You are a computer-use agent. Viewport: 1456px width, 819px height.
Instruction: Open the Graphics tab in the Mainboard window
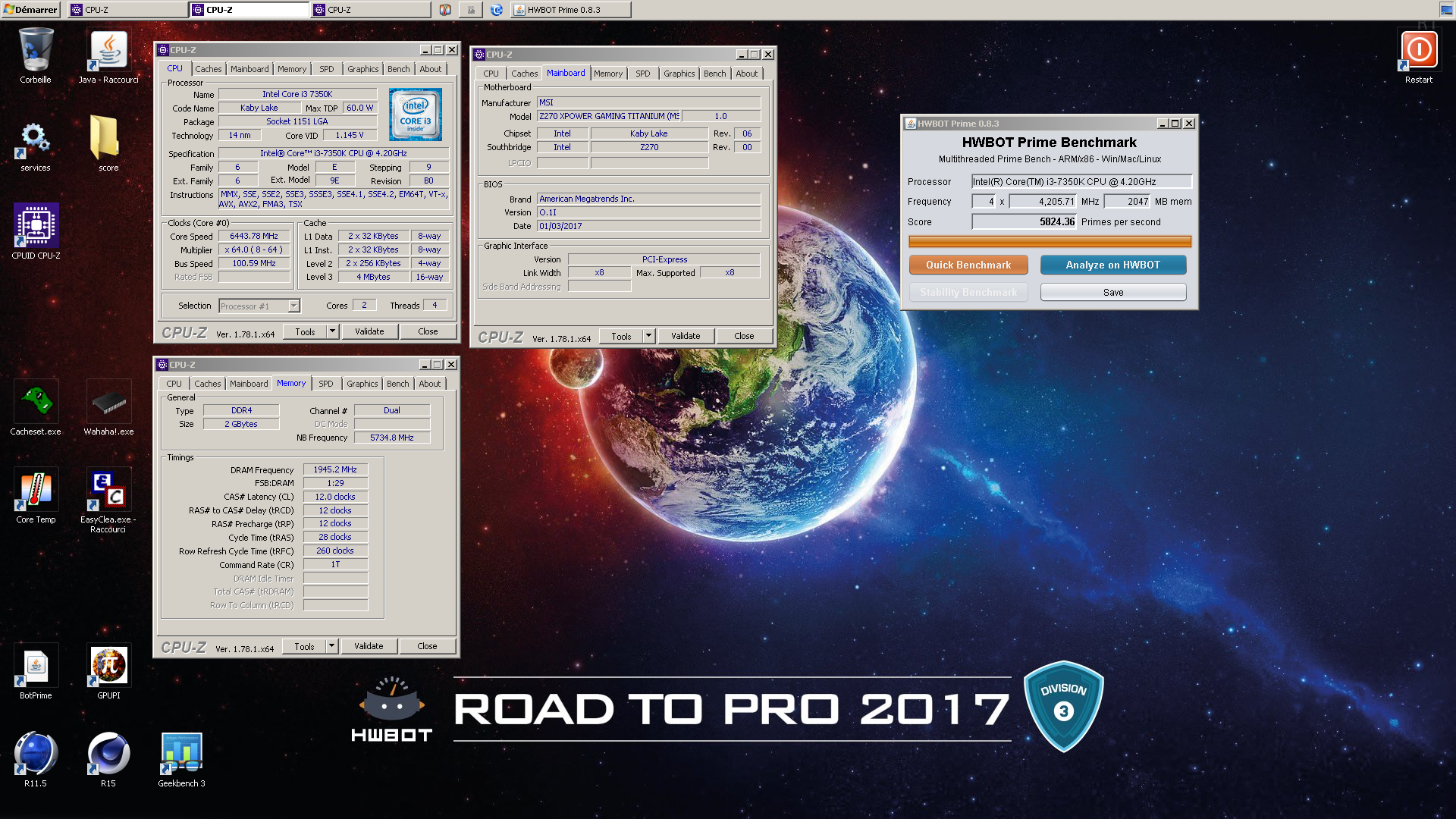coord(679,74)
